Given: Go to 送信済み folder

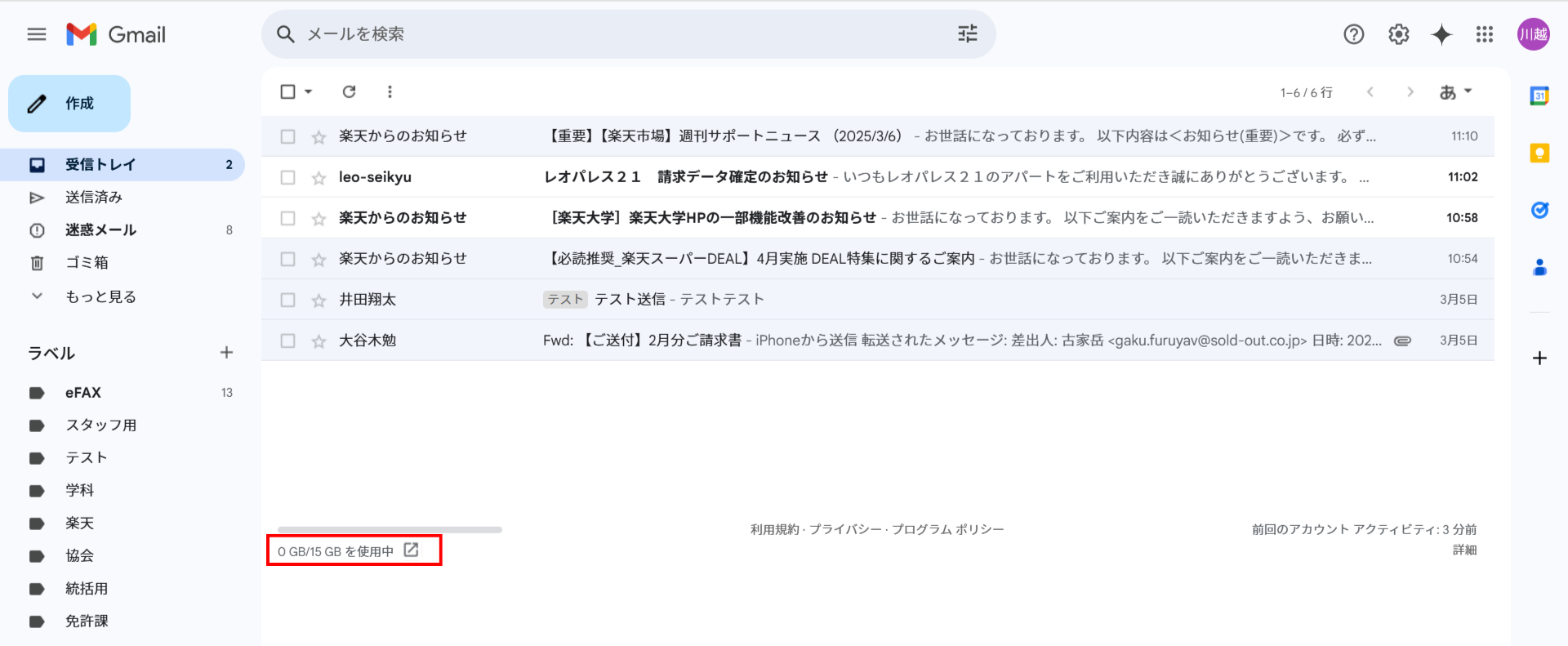Looking at the screenshot, I should click(x=94, y=198).
